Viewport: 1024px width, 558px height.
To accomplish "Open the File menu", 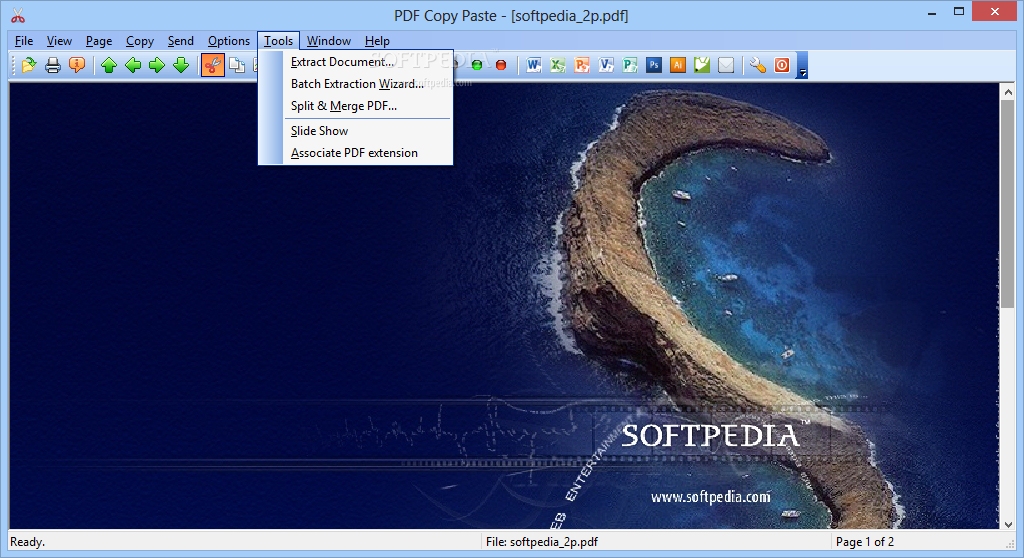I will coord(24,41).
